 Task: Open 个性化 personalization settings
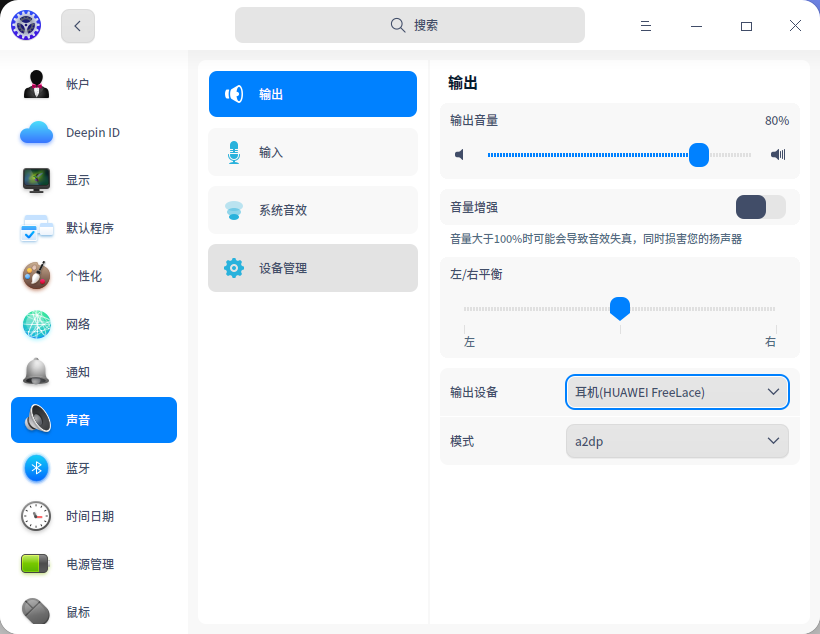point(93,276)
